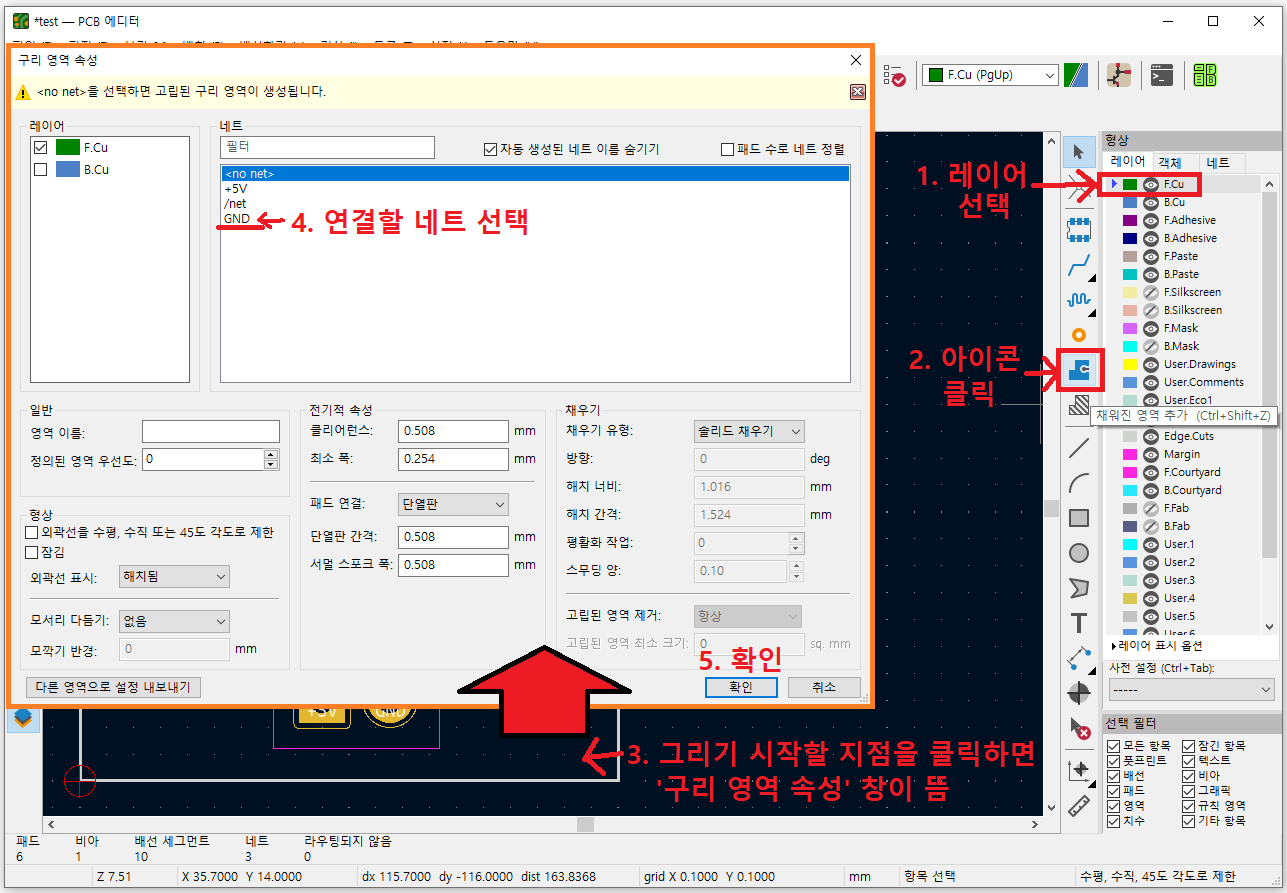Open the F.Cu (PgUp) layer selector
This screenshot has height=893, width=1287.
coord(990,75)
